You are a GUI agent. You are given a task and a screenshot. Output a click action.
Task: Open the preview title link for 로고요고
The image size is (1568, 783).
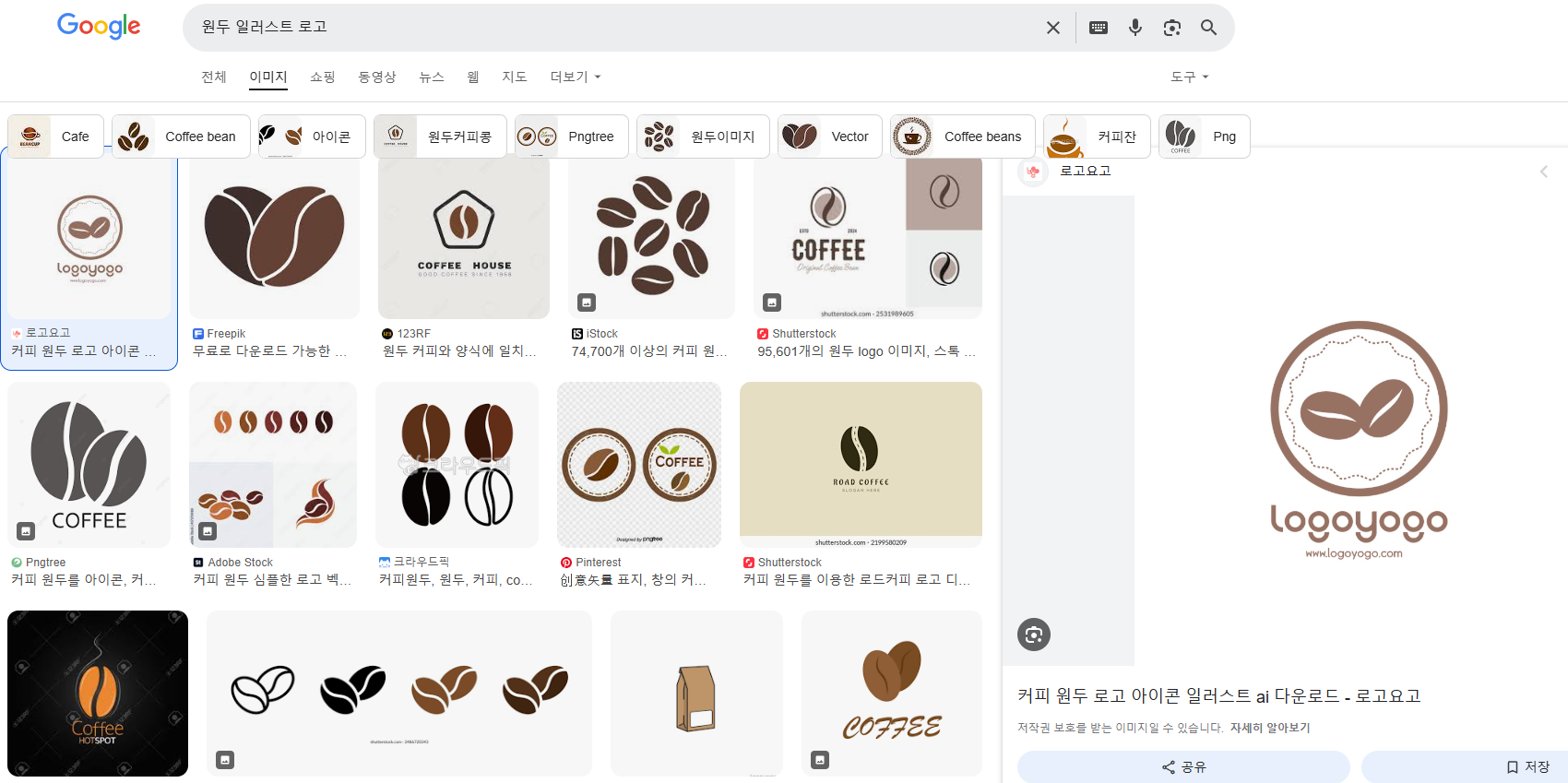(x=1218, y=696)
